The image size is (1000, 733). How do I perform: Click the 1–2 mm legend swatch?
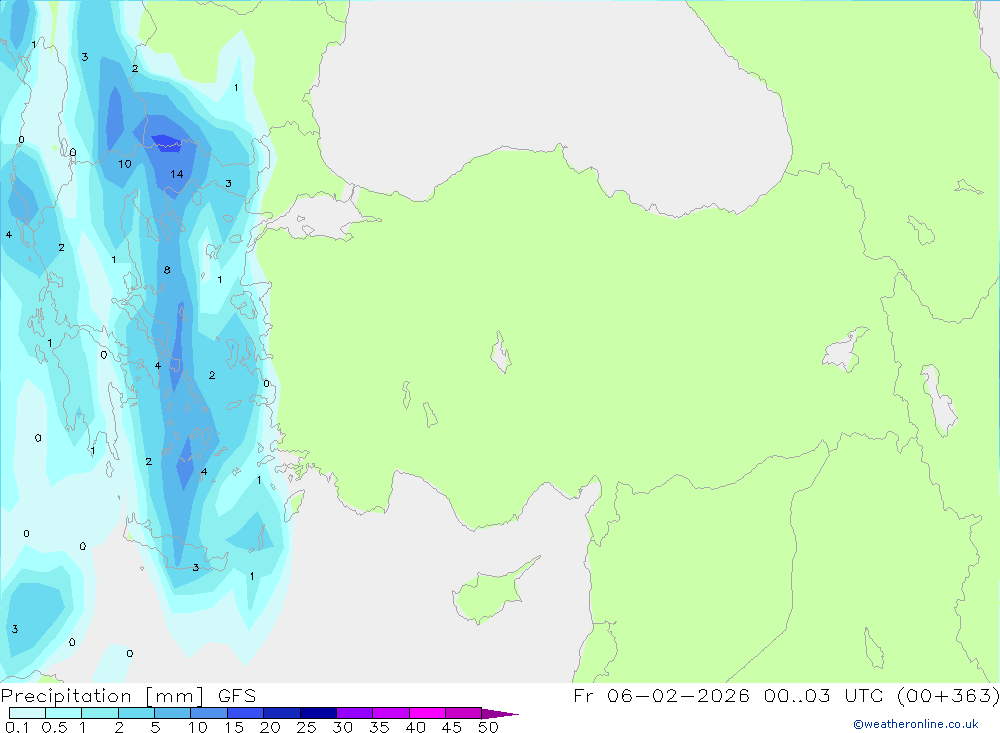coord(100,713)
